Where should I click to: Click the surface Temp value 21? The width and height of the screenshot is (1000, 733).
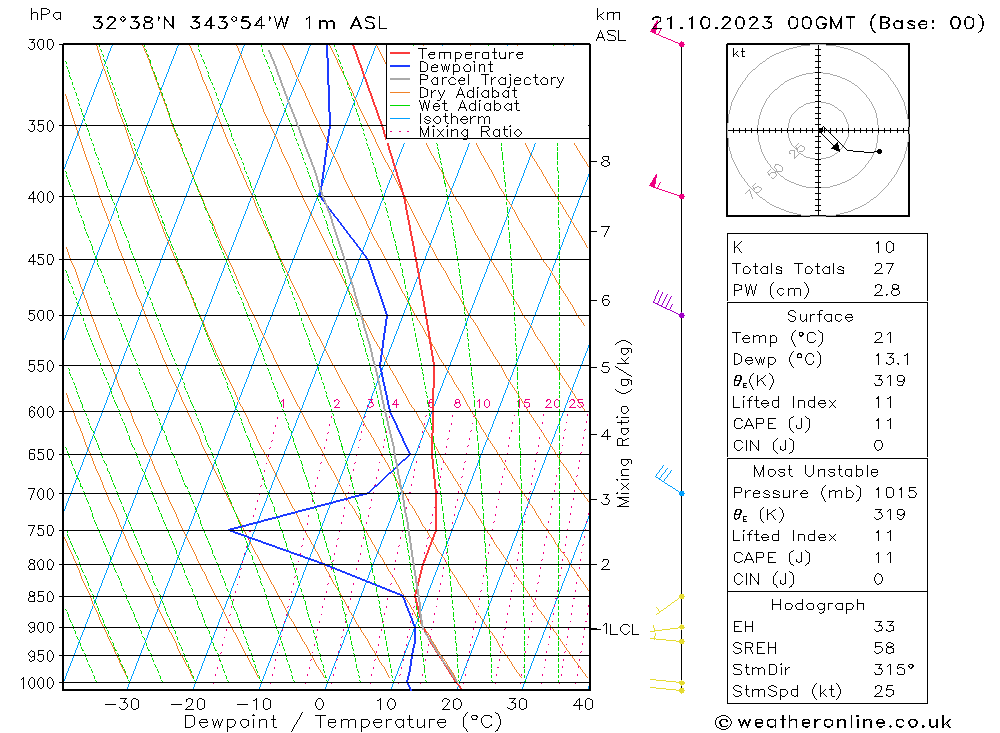[x=884, y=337]
